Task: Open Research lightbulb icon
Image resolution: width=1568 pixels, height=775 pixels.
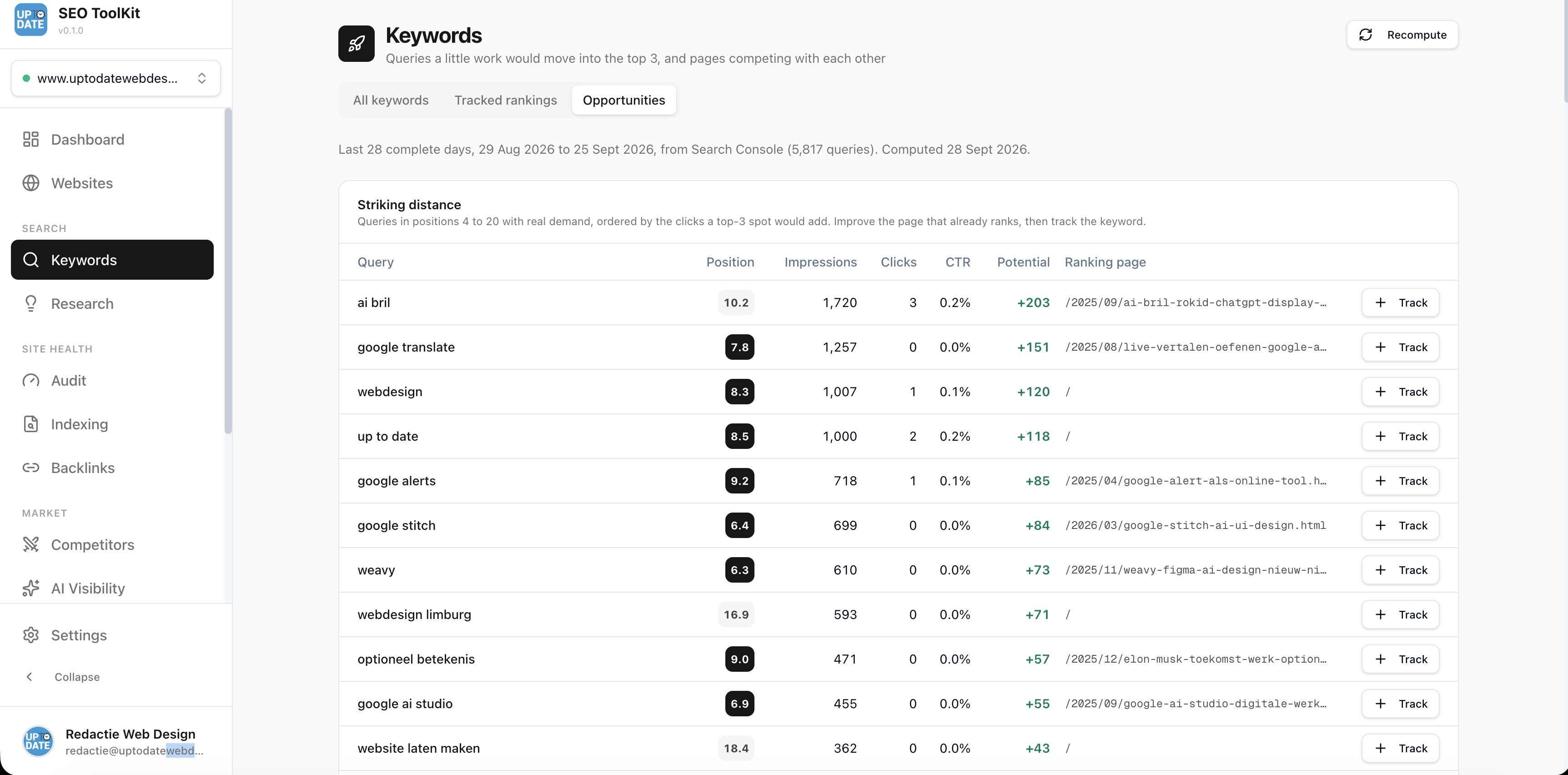Action: pyautogui.click(x=30, y=304)
